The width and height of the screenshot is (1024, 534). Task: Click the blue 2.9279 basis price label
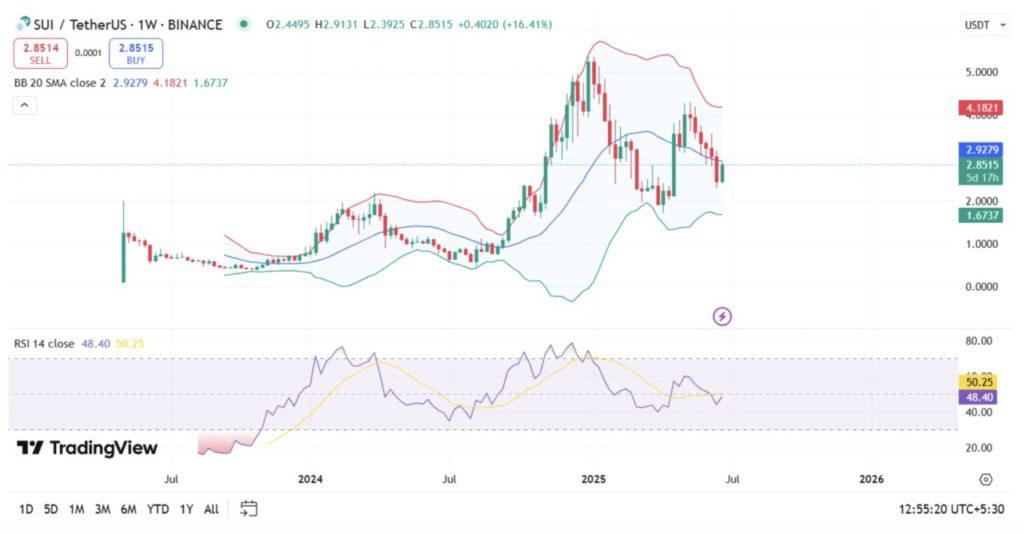tap(981, 149)
